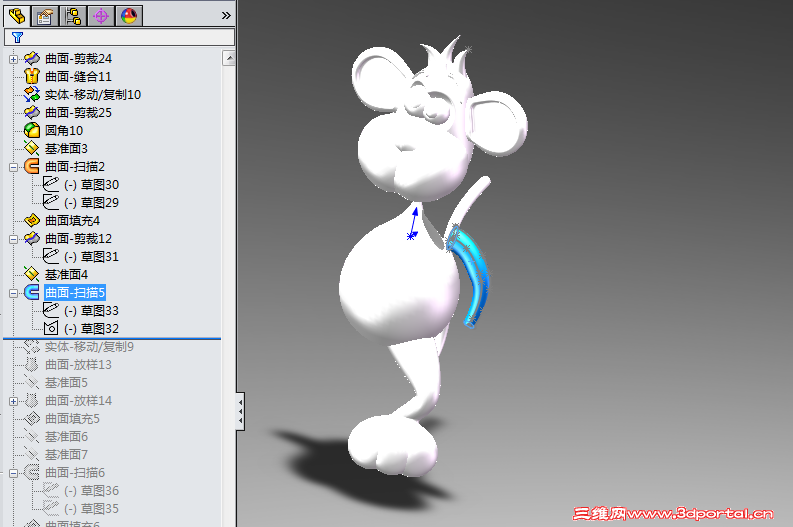
Task: Click the suppressed 曲面-扫描6 sweep icon
Action: 31,472
